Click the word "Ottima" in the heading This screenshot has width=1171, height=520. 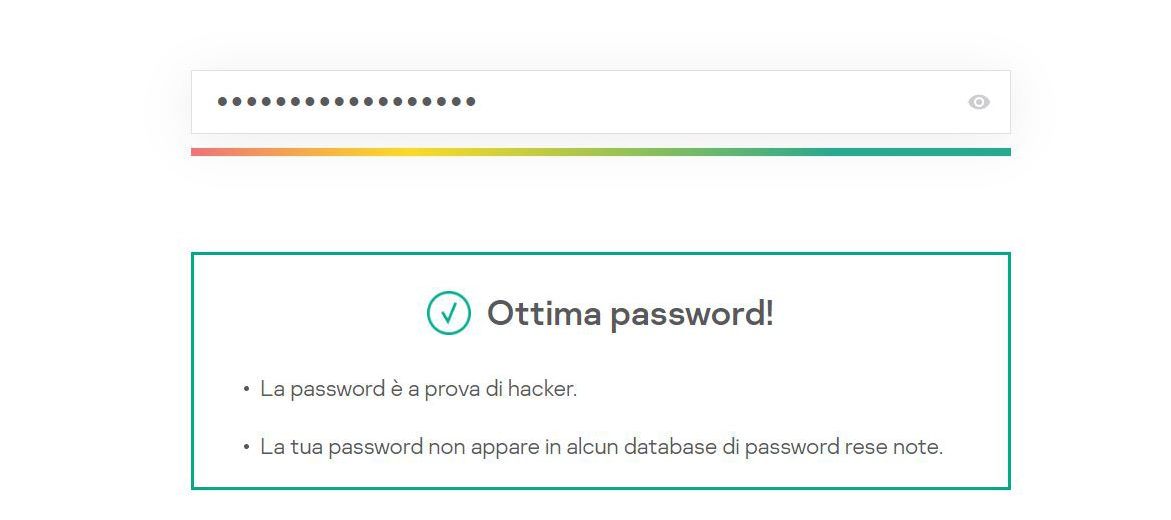[544, 314]
